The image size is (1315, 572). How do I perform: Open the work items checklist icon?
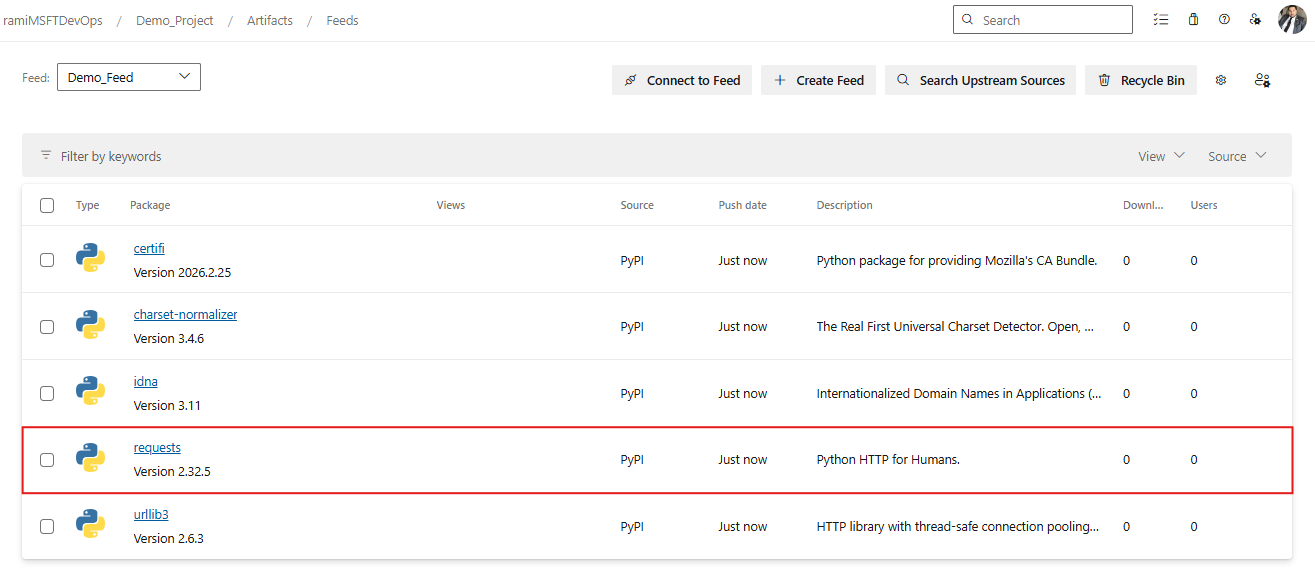[x=1160, y=20]
